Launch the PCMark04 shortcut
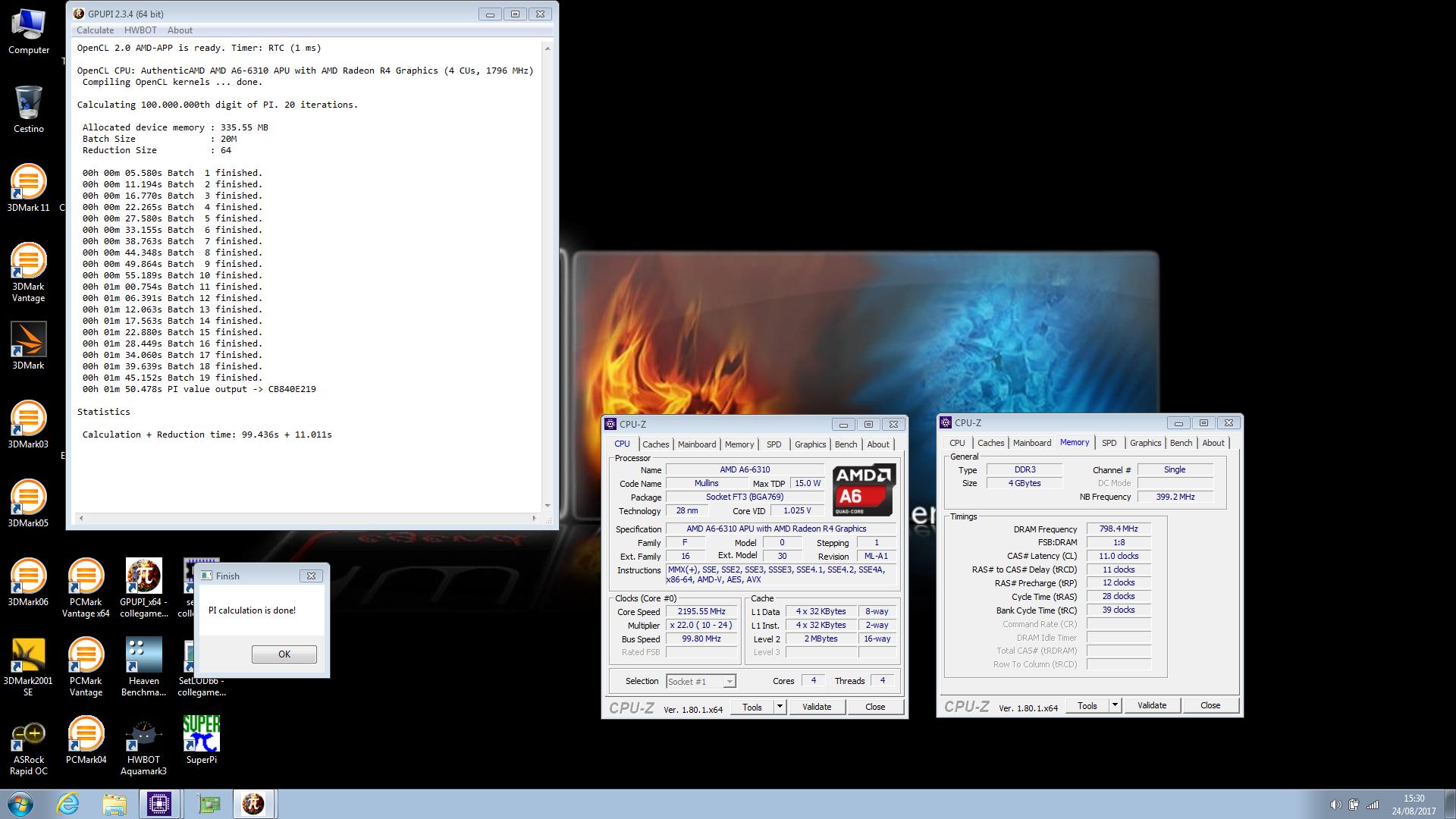 [86, 740]
